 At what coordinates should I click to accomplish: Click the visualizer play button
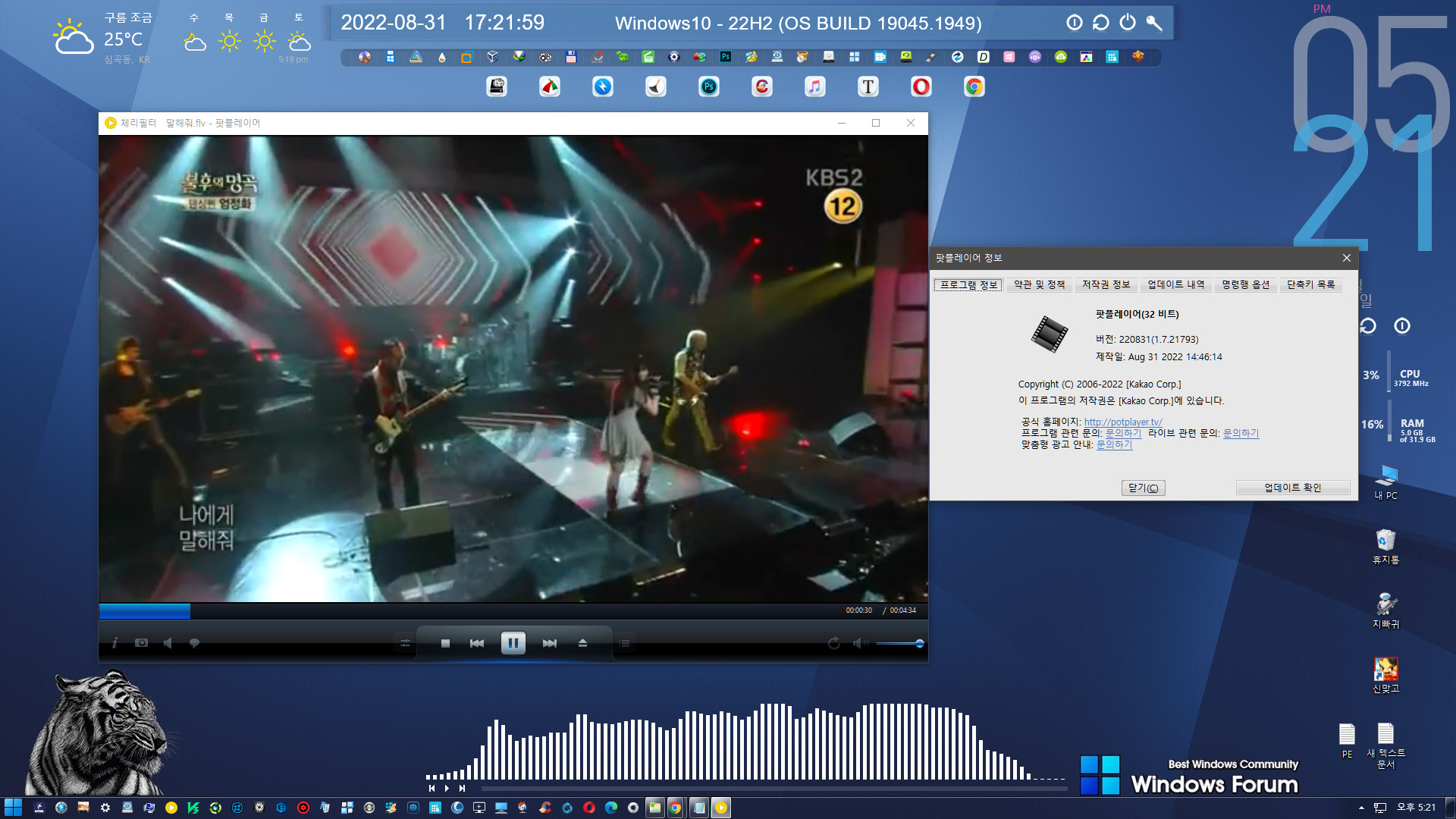(x=447, y=789)
